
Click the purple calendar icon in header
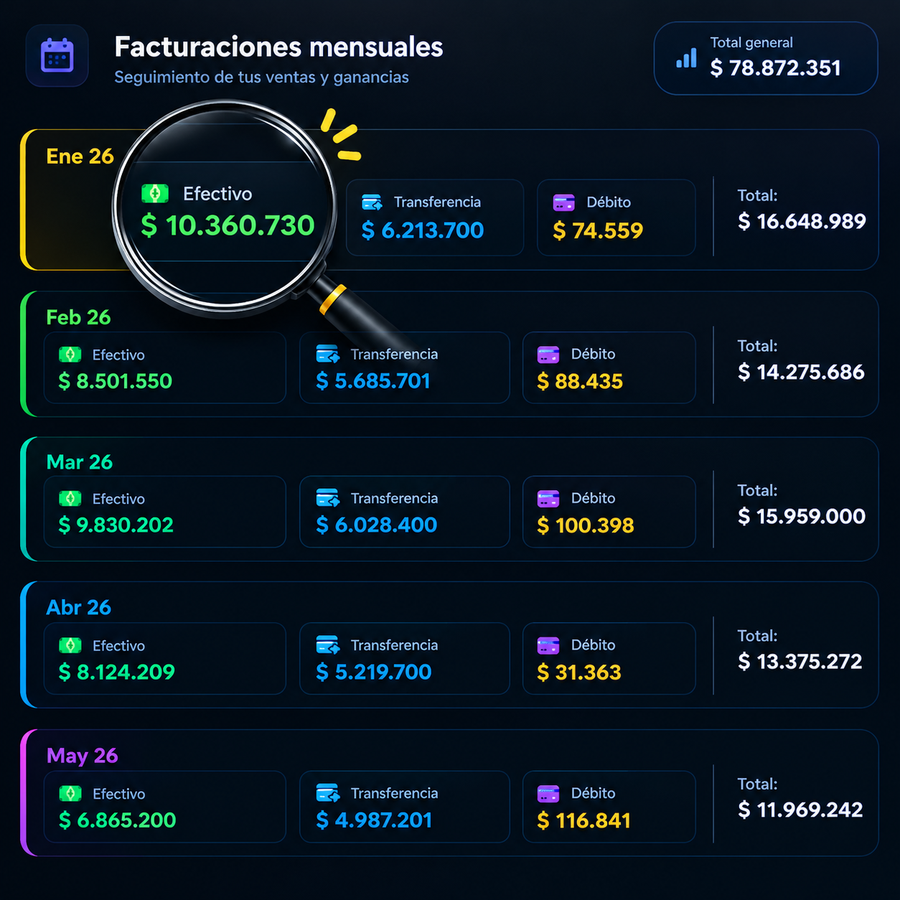point(57,55)
